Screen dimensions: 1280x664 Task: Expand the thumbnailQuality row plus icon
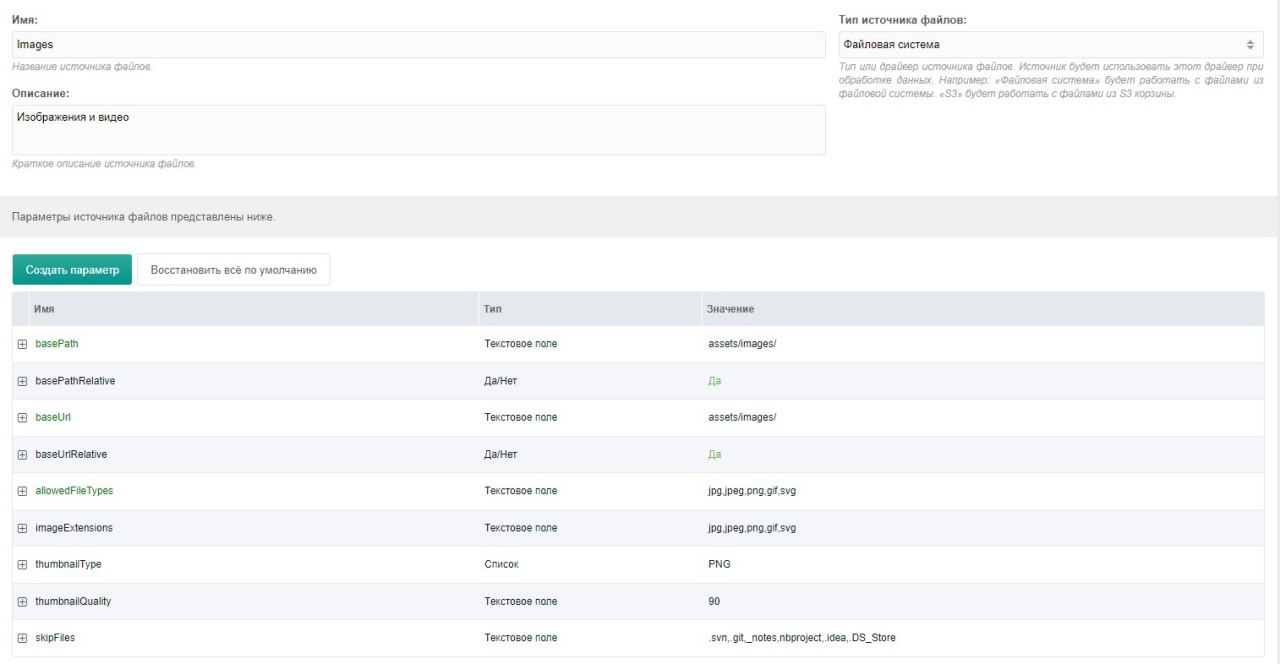point(22,601)
